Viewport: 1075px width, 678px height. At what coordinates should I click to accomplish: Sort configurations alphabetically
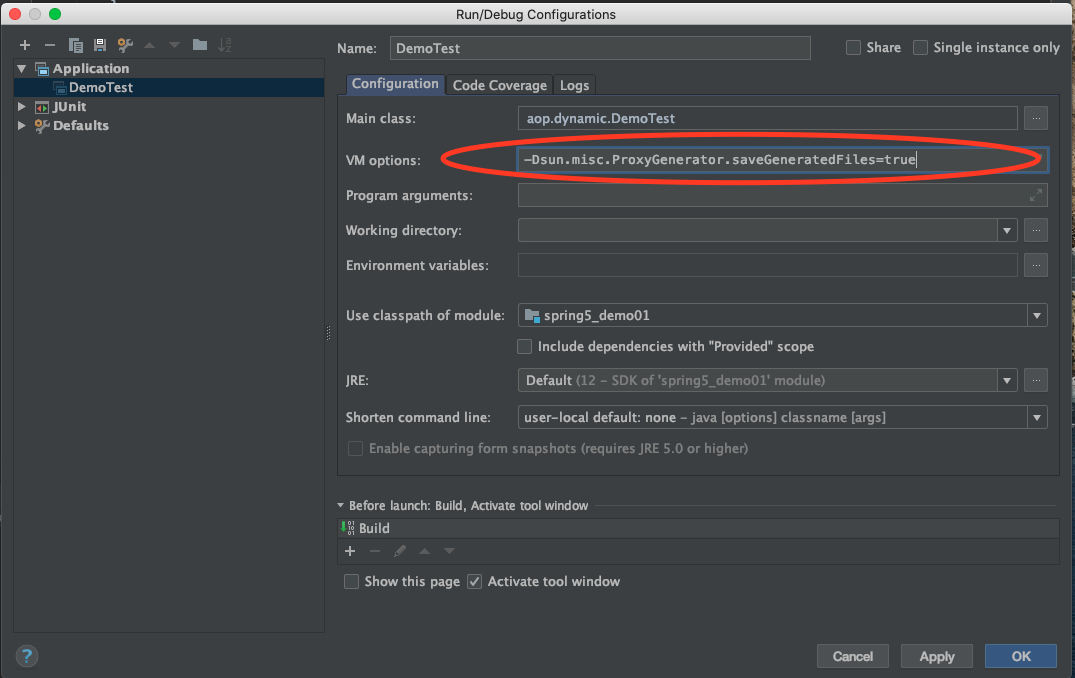click(225, 44)
